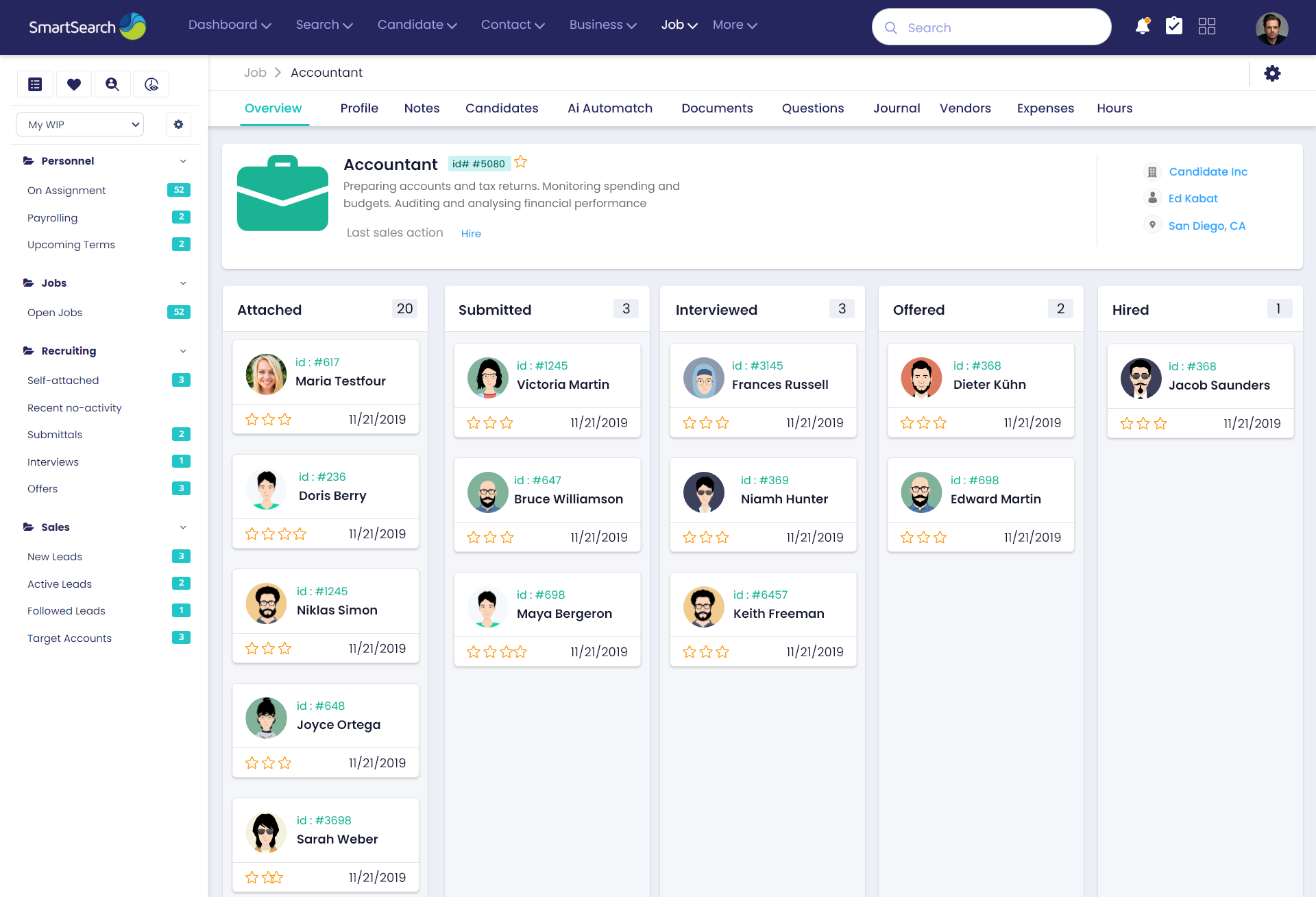The width and height of the screenshot is (1316, 897).
Task: Open favorites heart icon in the sidebar
Action: (74, 84)
